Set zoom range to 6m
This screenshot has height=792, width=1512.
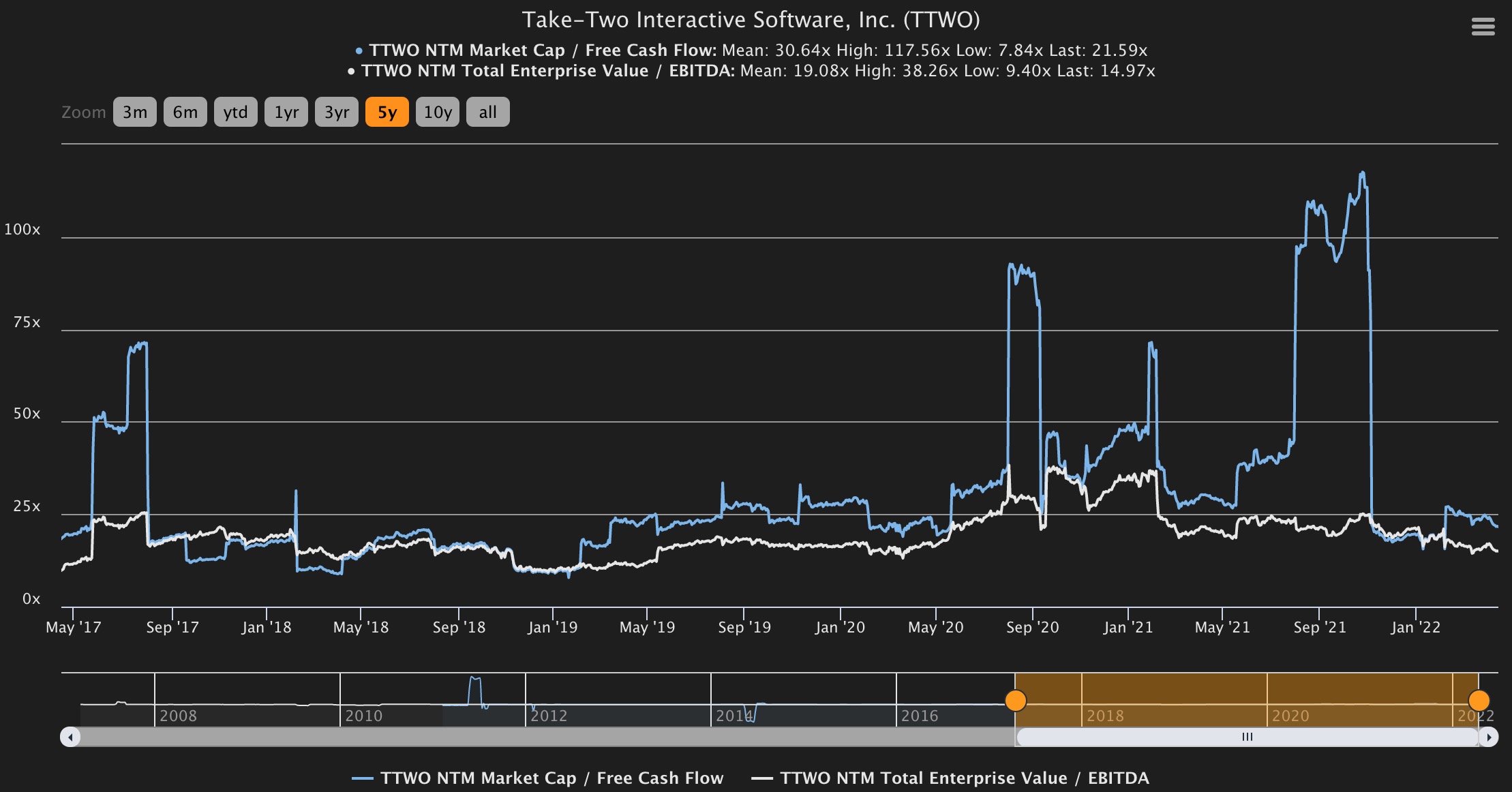pyautogui.click(x=185, y=112)
